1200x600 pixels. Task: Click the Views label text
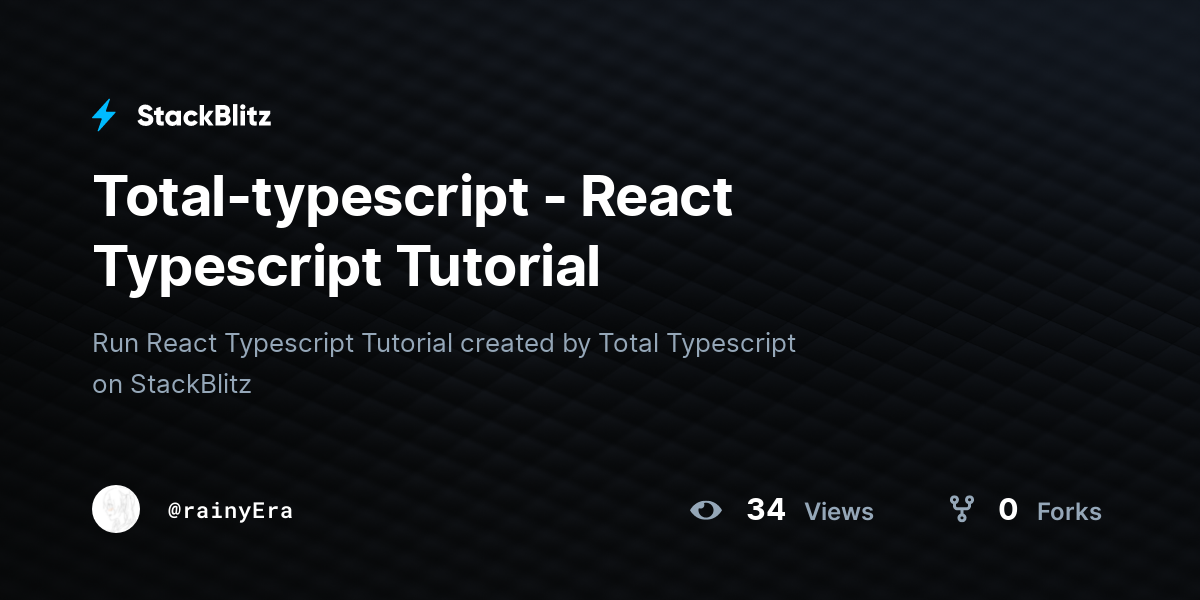tap(839, 512)
